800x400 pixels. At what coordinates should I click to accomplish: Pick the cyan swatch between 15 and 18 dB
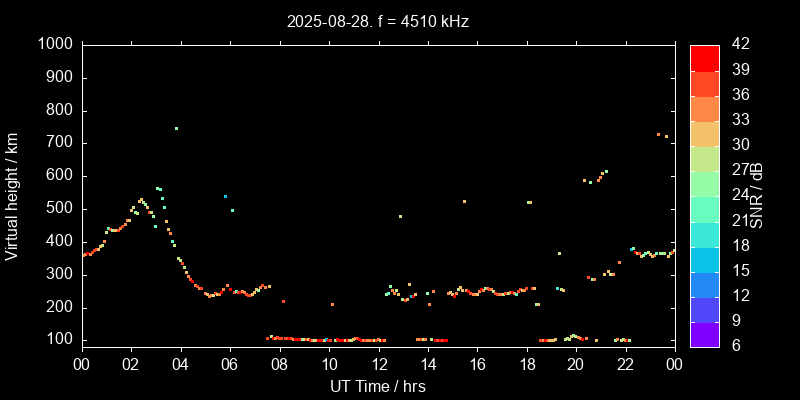(x=704, y=259)
